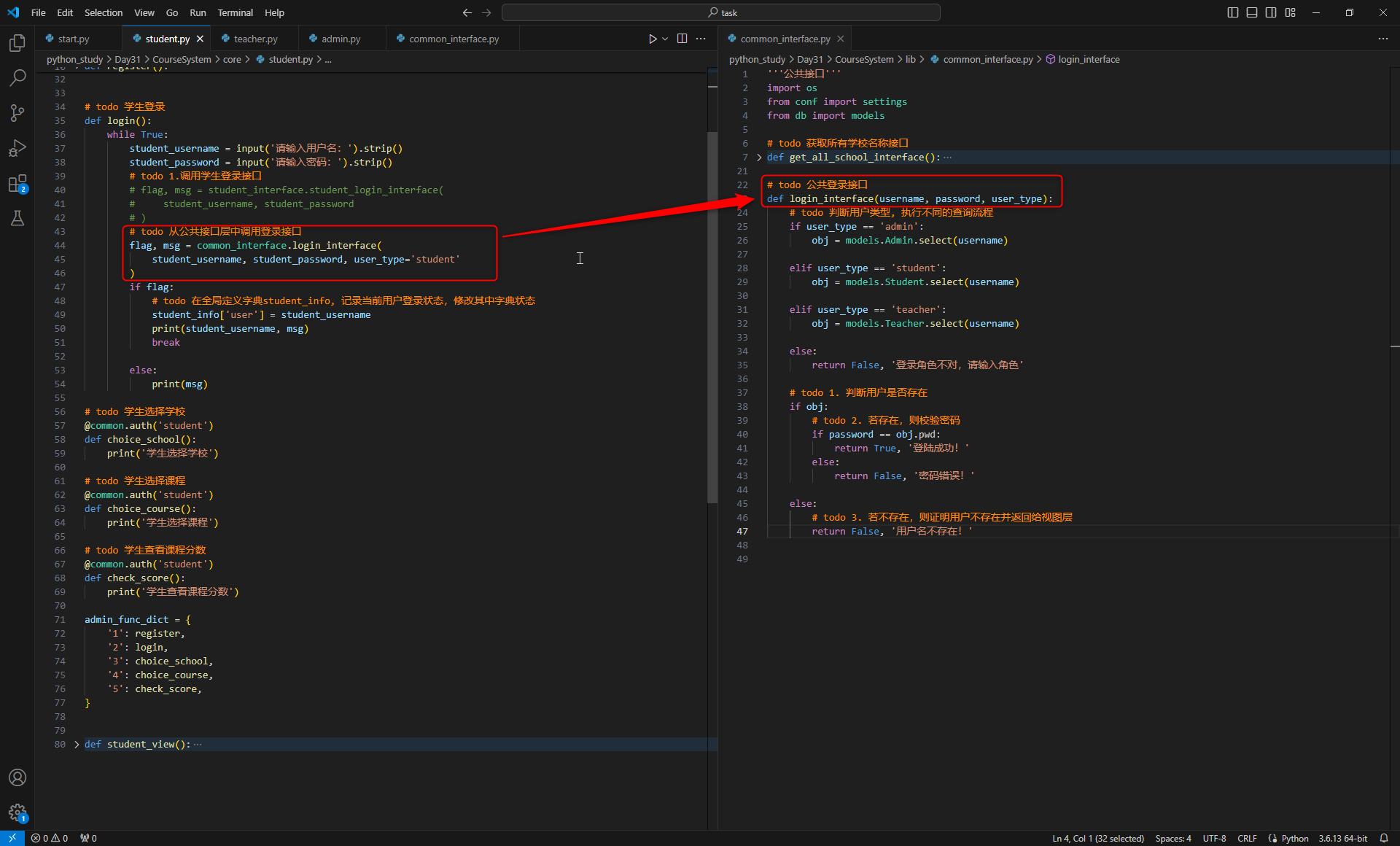The image size is (1400, 846).
Task: Open Run and Debug view icon
Action: pyautogui.click(x=17, y=148)
